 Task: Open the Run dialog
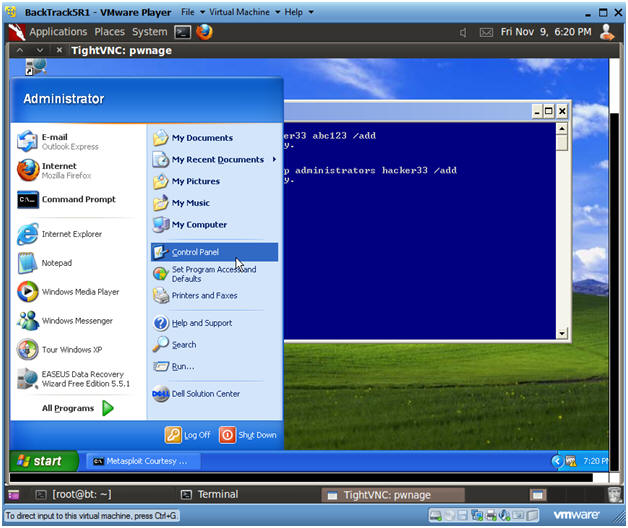coord(173,366)
